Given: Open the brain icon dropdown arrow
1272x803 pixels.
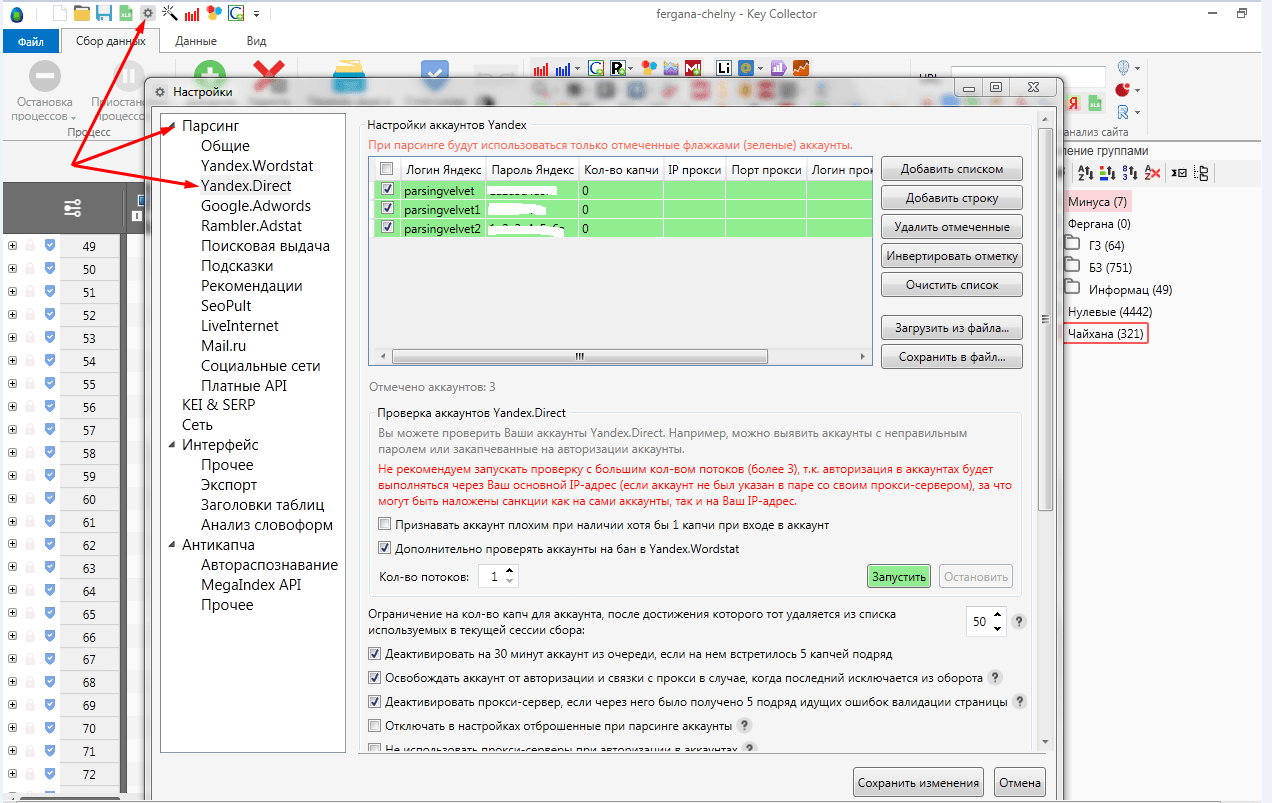Looking at the screenshot, I should pyautogui.click(x=1138, y=69).
